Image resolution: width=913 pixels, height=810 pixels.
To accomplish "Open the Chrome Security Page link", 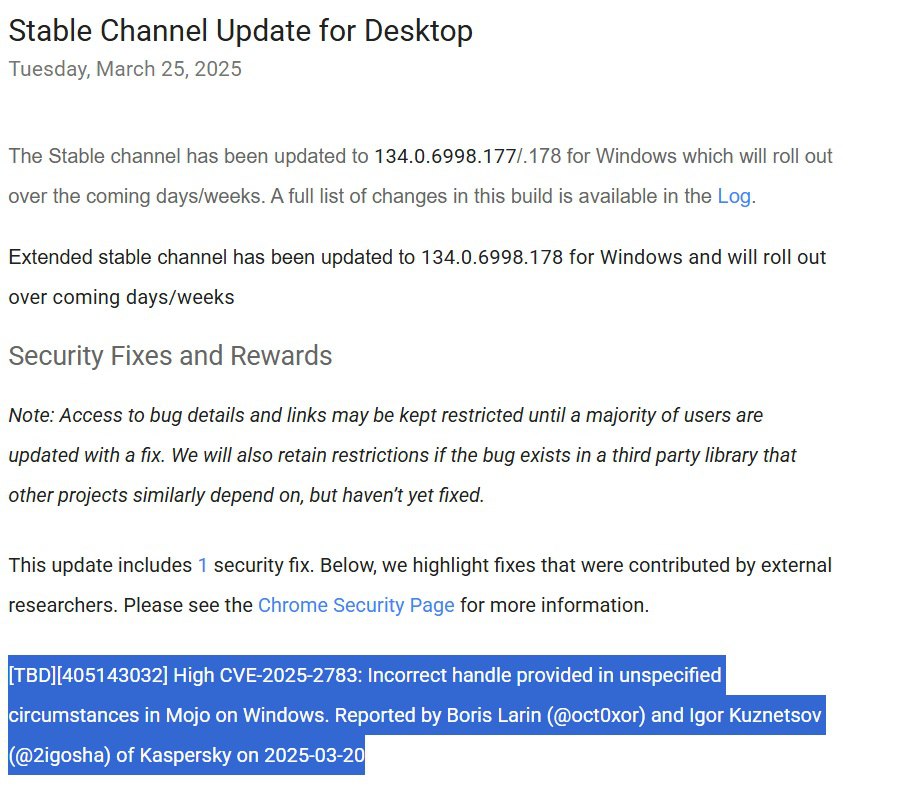I will click(x=356, y=605).
